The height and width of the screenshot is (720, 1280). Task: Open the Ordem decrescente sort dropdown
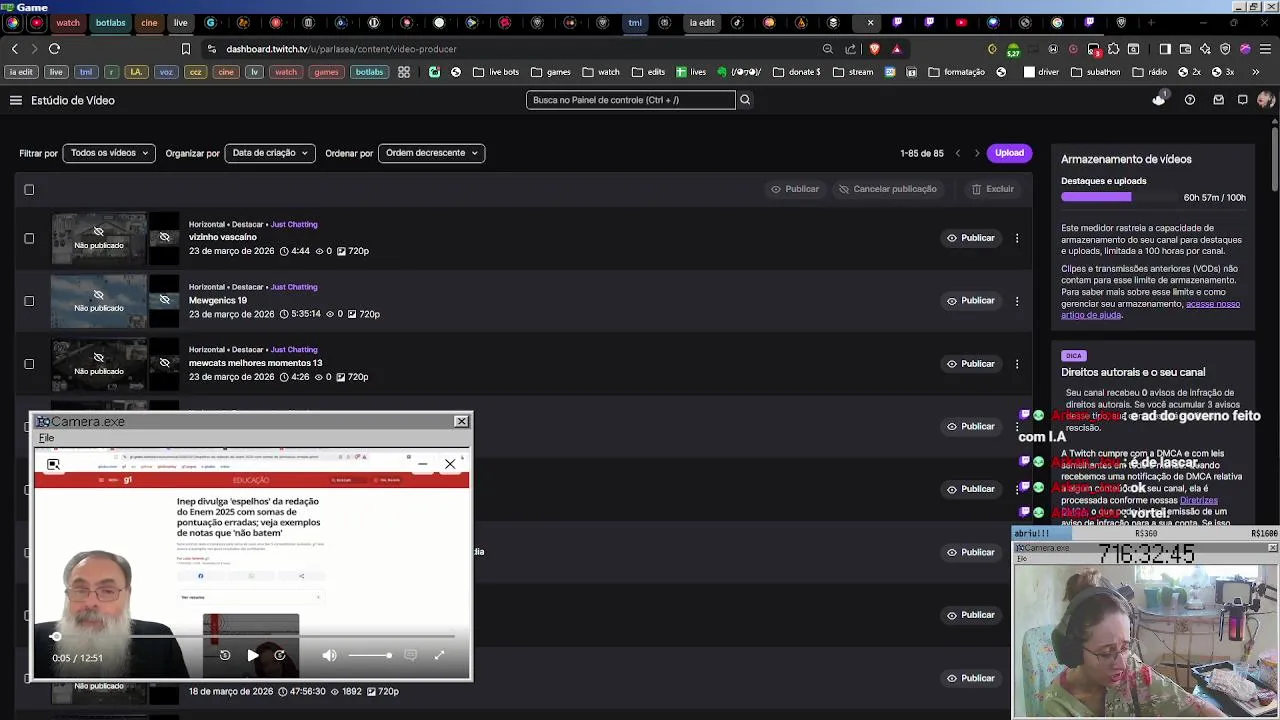[x=432, y=153]
